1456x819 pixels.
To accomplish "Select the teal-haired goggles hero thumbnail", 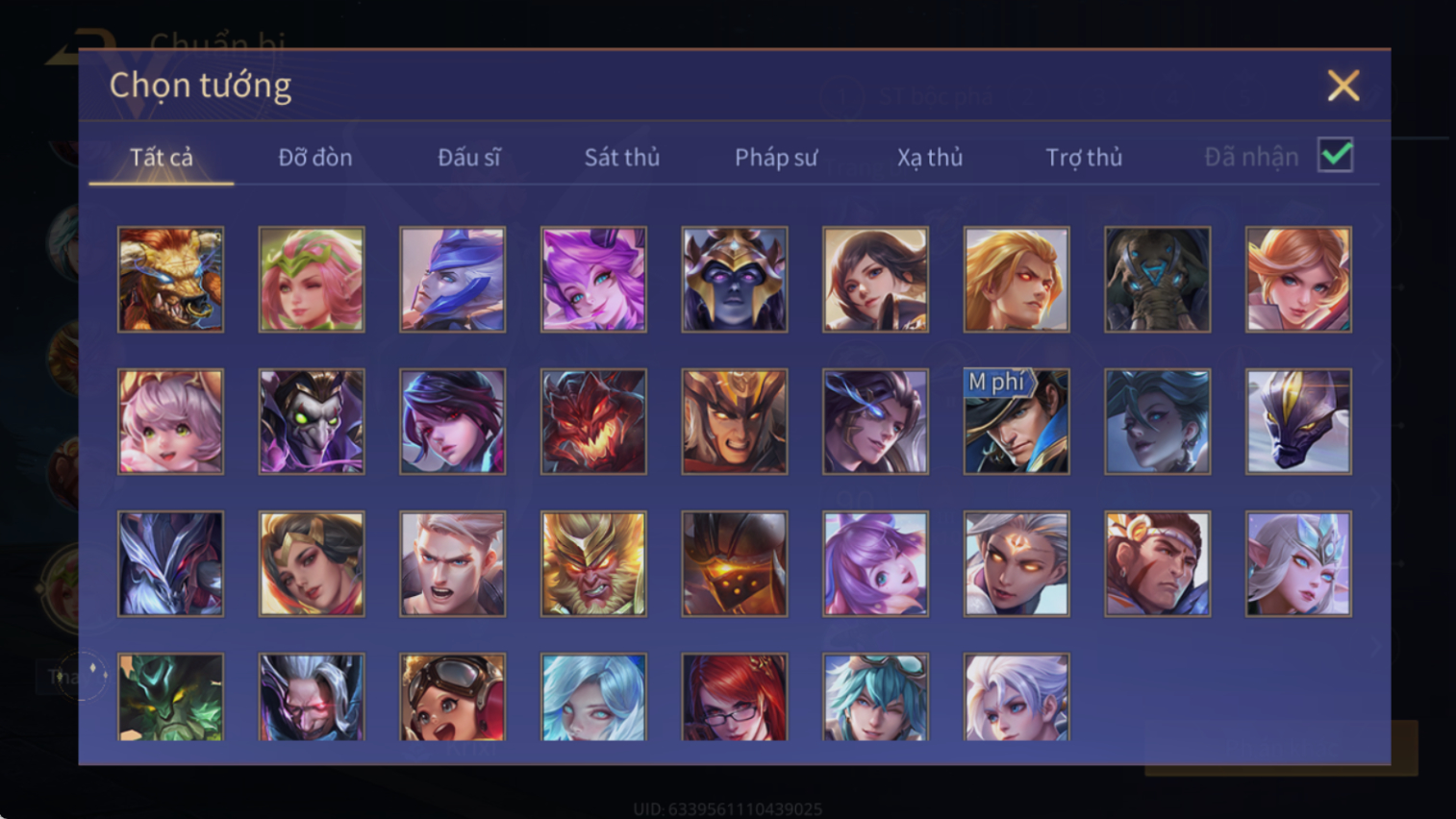I will point(875,697).
